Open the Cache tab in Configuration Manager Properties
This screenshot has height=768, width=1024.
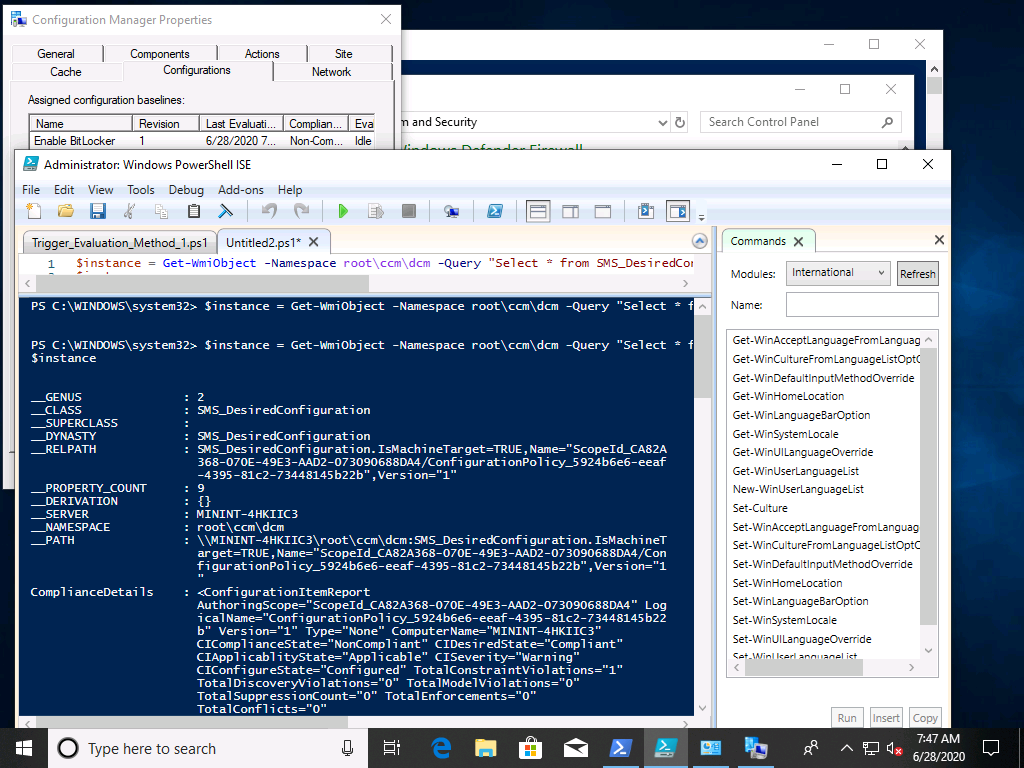click(66, 72)
